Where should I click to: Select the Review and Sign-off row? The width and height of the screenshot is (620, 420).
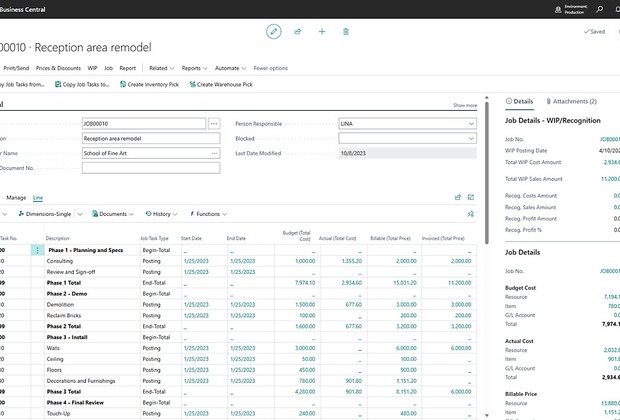point(238,272)
